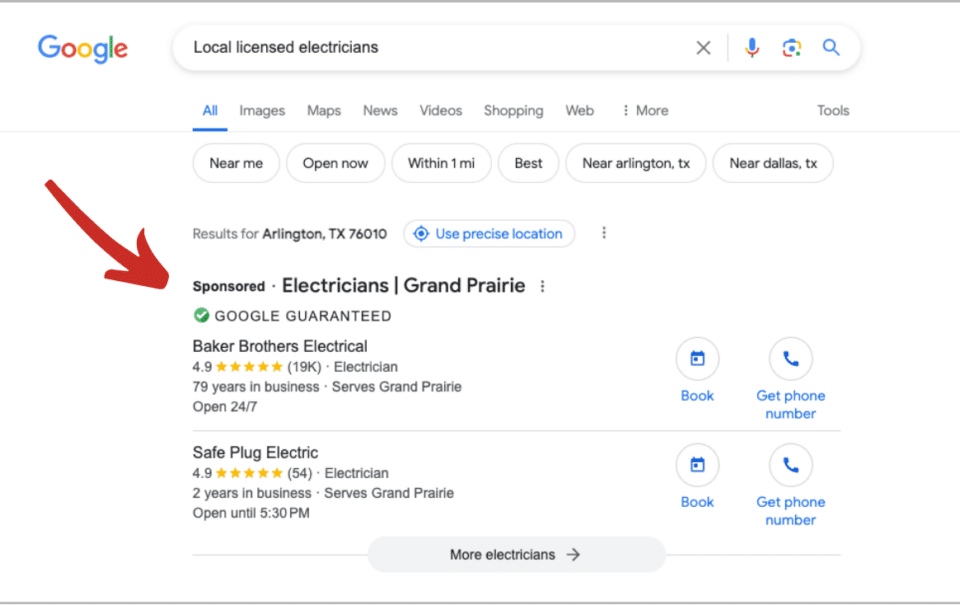Click the More electricians button
This screenshot has height=605, width=960.
pyautogui.click(x=516, y=555)
